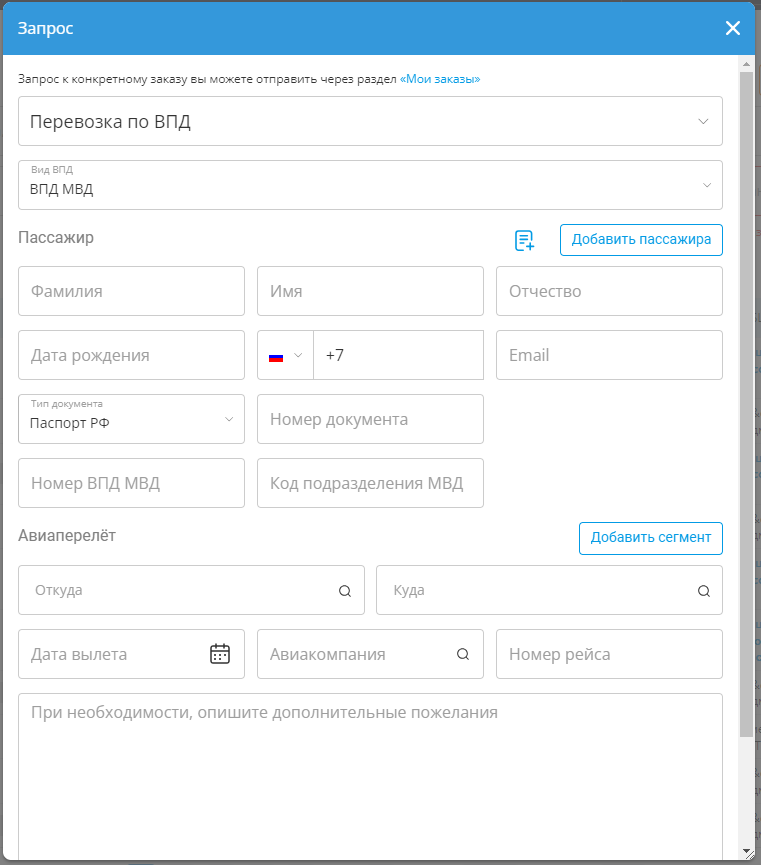Focus the Фамилия input field
The height and width of the screenshot is (865, 761).
(x=131, y=292)
